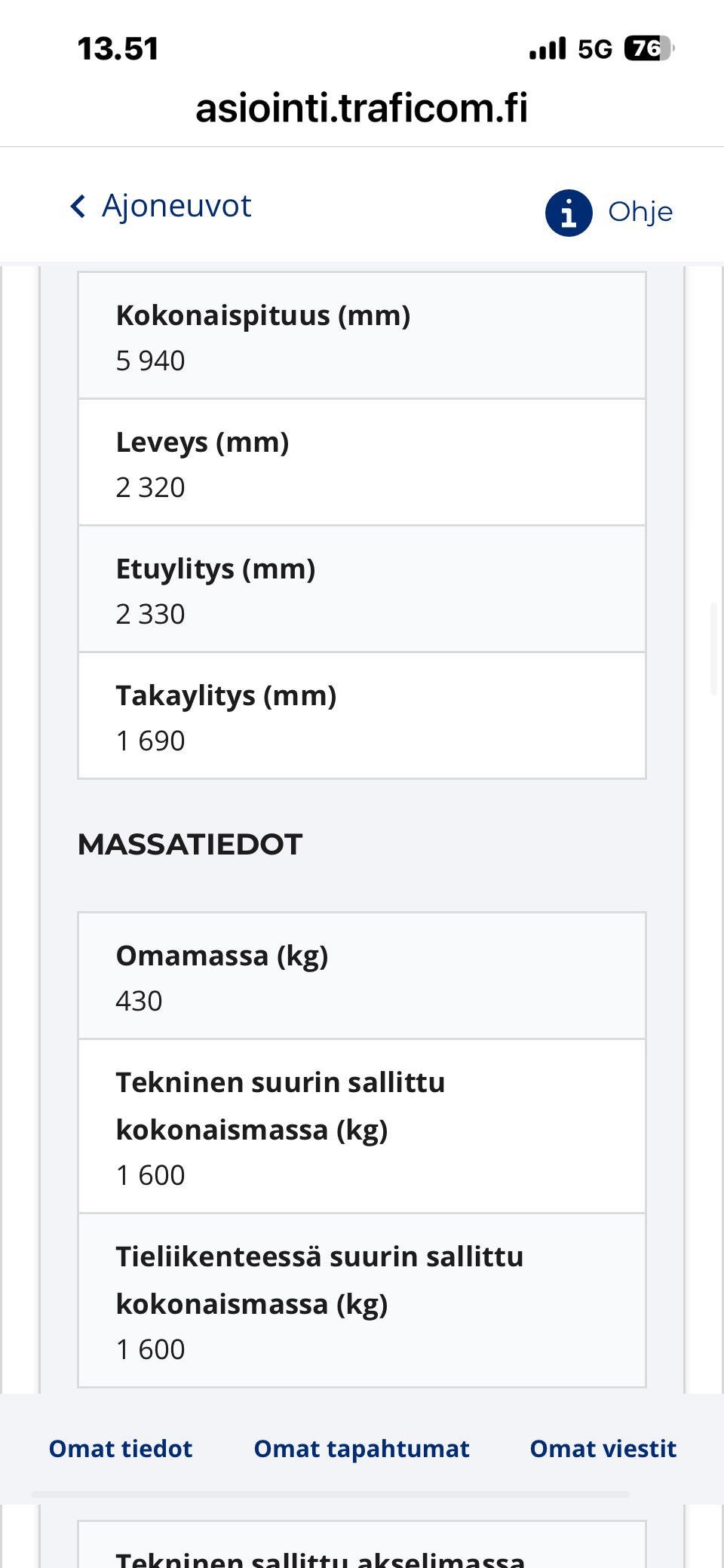Image resolution: width=724 pixels, height=1568 pixels.
Task: Tap the 5G network indicator
Action: click(595, 50)
